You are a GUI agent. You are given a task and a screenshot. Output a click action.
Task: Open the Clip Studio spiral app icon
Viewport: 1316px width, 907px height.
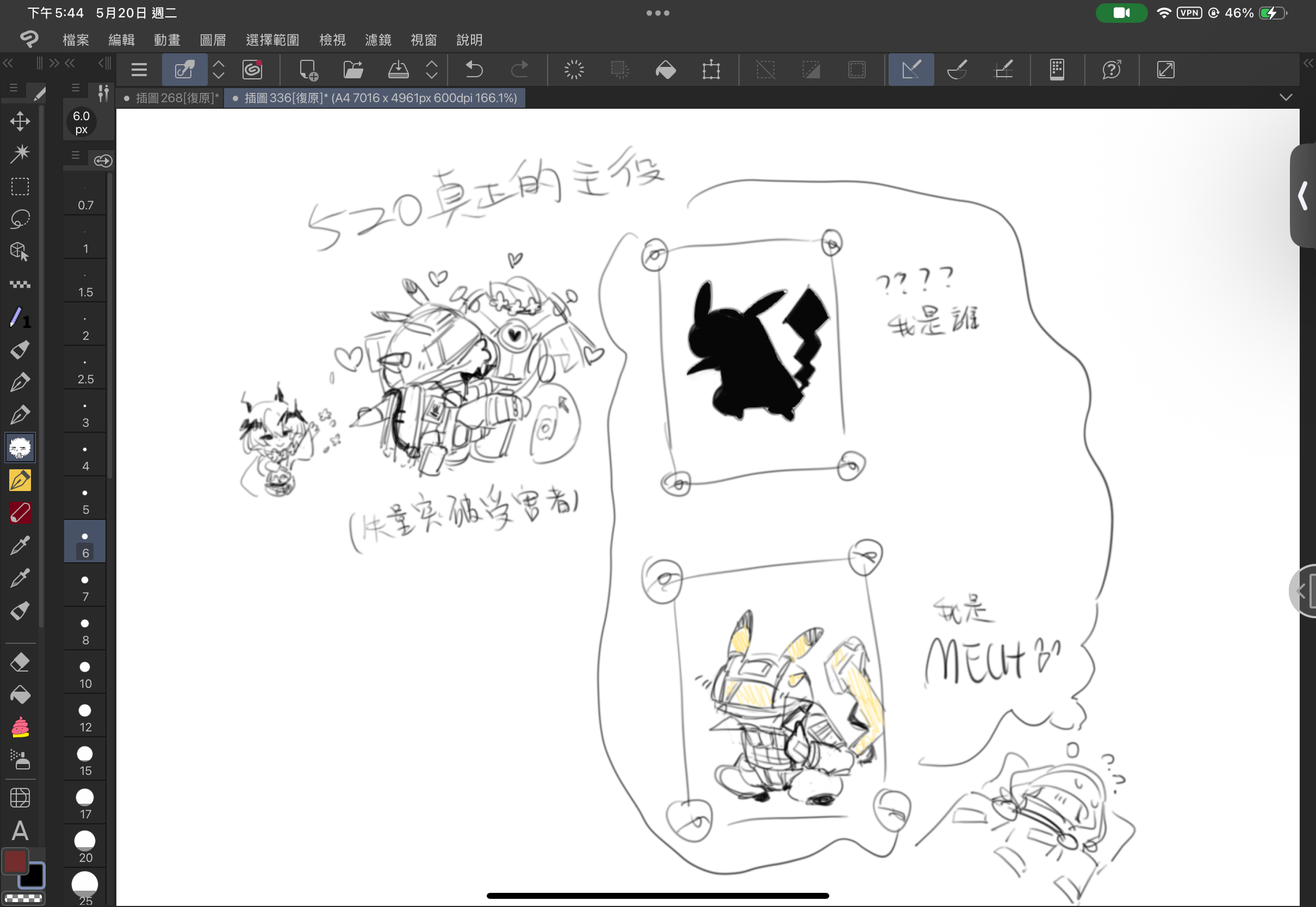tap(28, 39)
